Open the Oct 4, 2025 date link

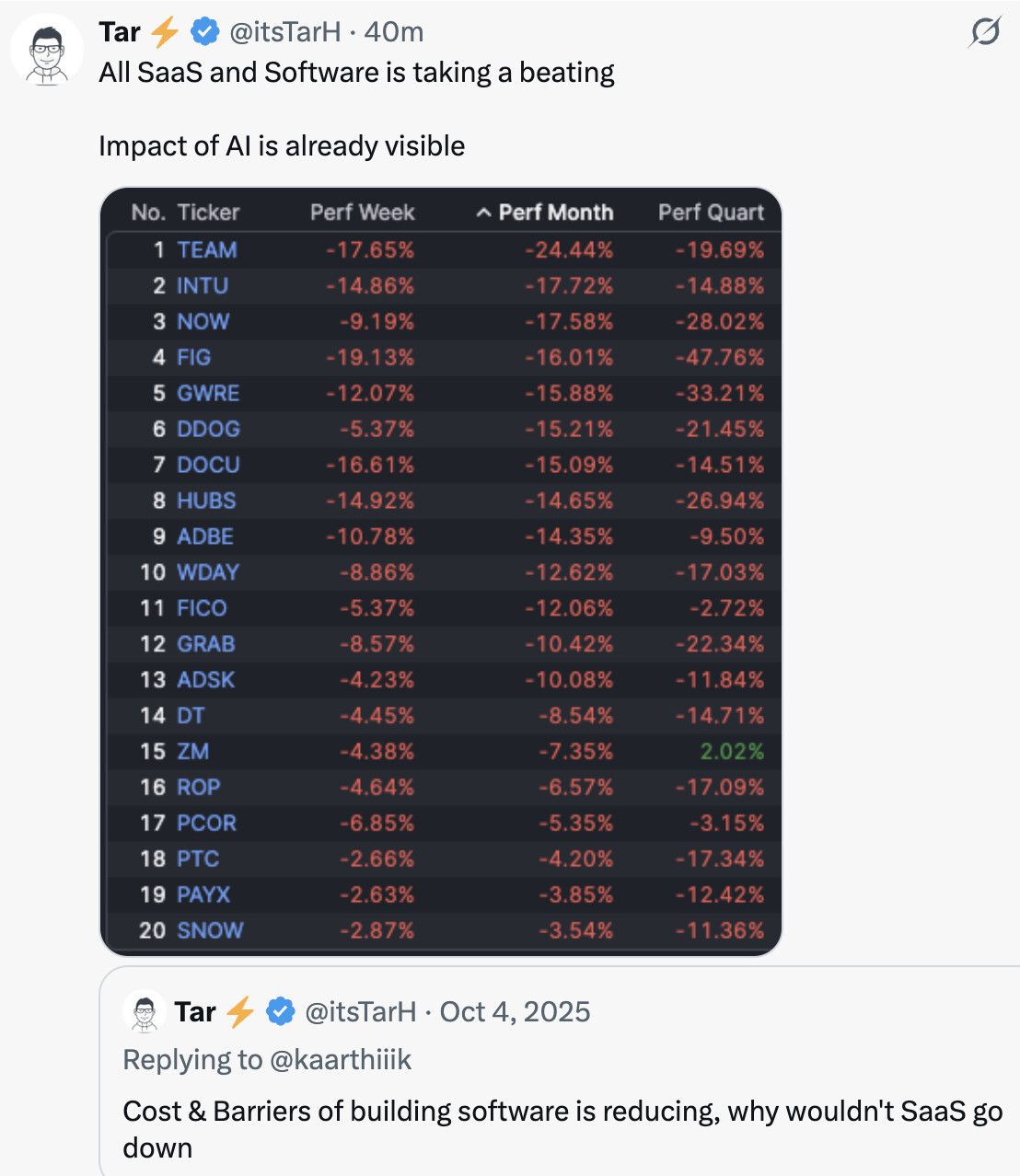tap(515, 1012)
